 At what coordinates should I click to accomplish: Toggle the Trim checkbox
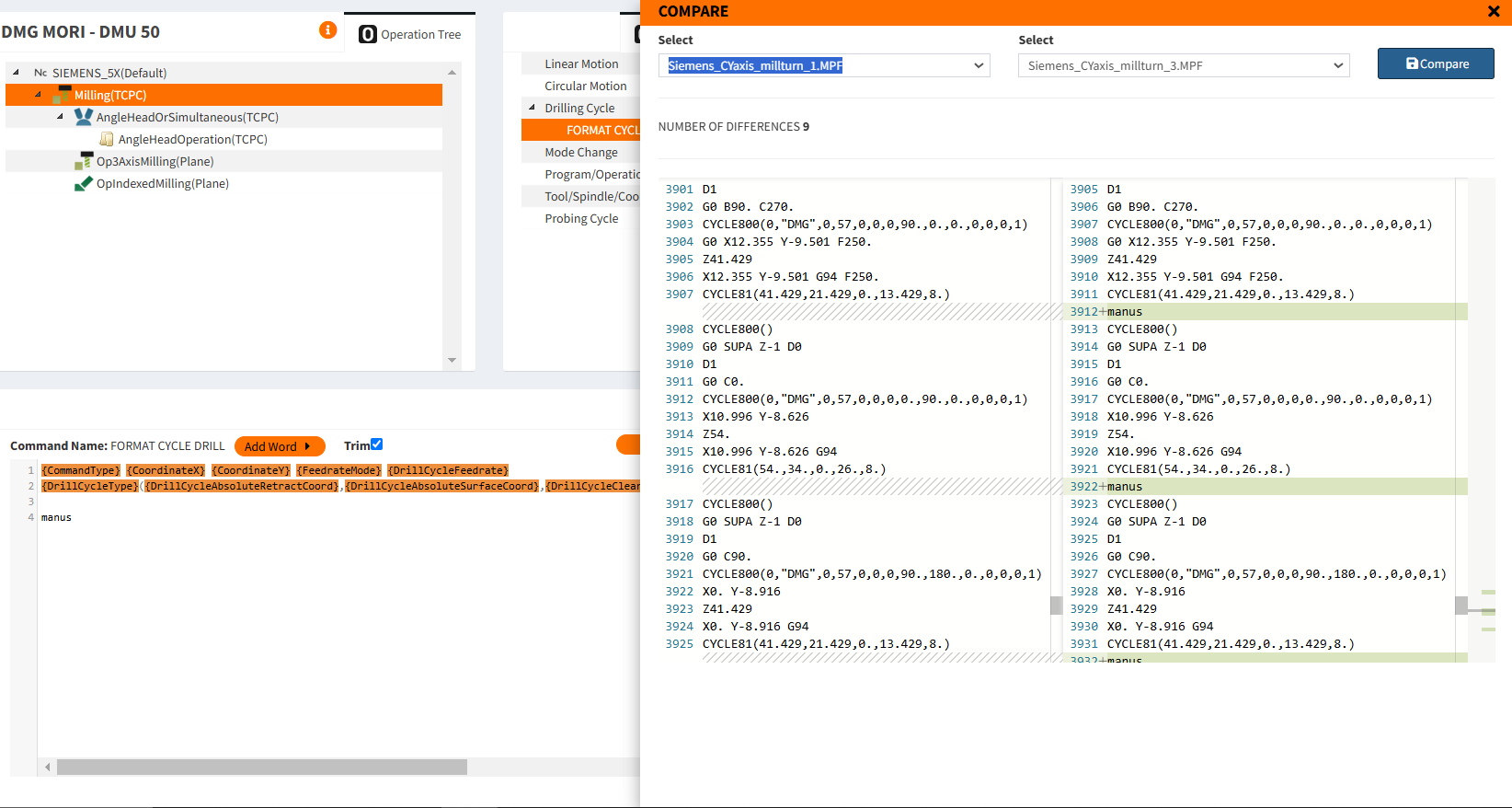coord(376,444)
